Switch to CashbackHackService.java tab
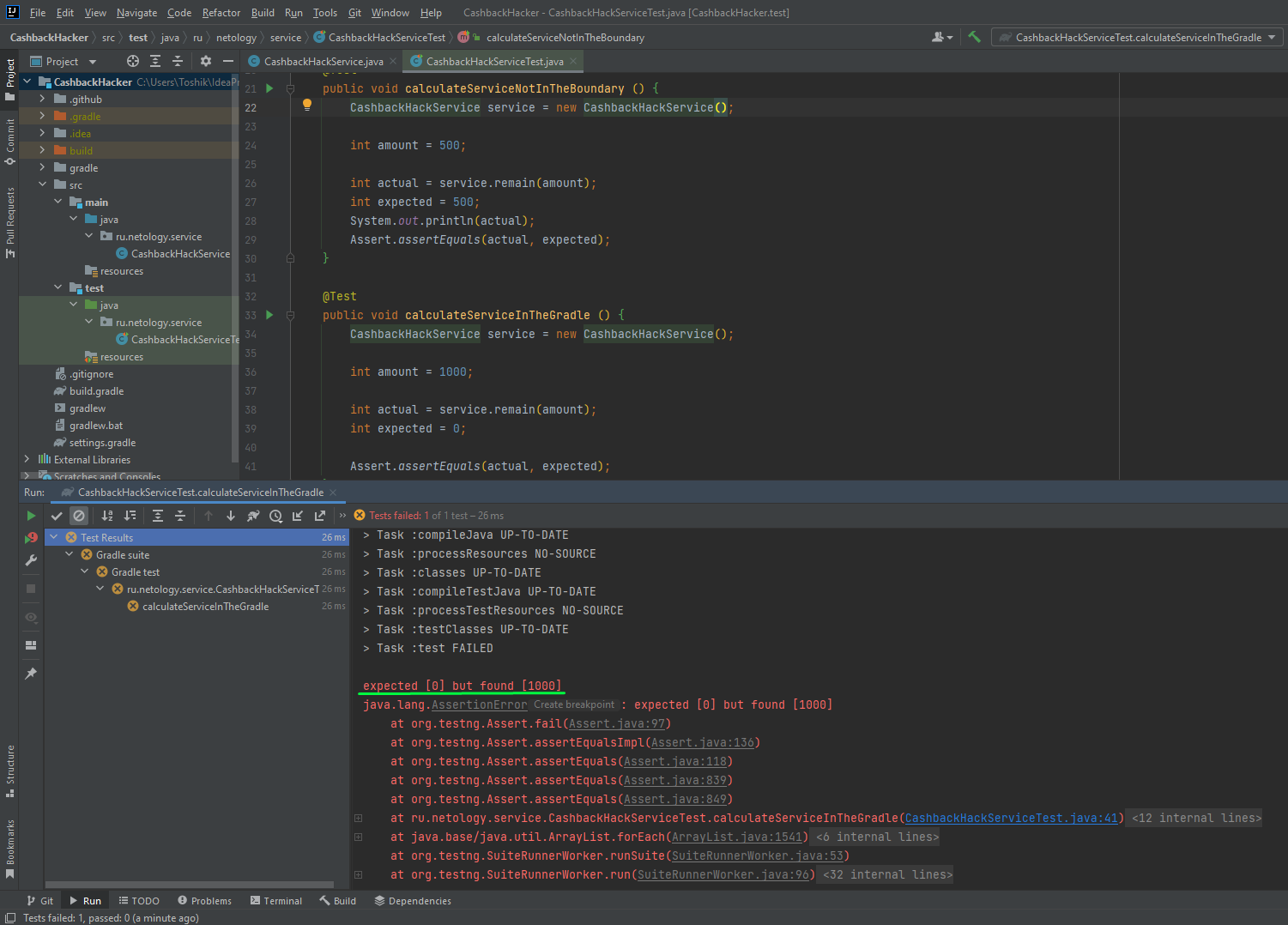Screen dimensions: 1288x925 click(x=323, y=61)
